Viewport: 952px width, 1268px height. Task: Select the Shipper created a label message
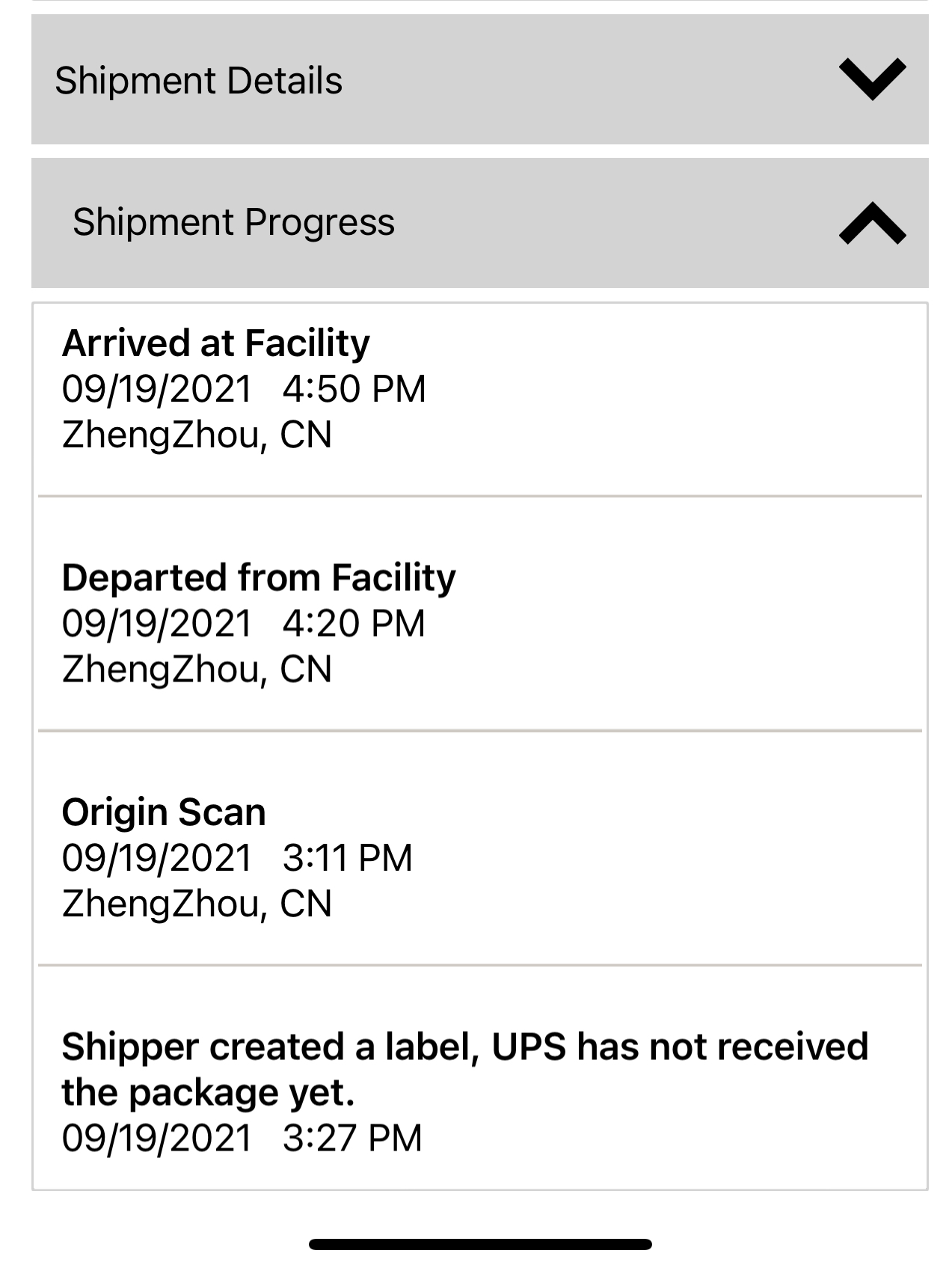point(464,1069)
